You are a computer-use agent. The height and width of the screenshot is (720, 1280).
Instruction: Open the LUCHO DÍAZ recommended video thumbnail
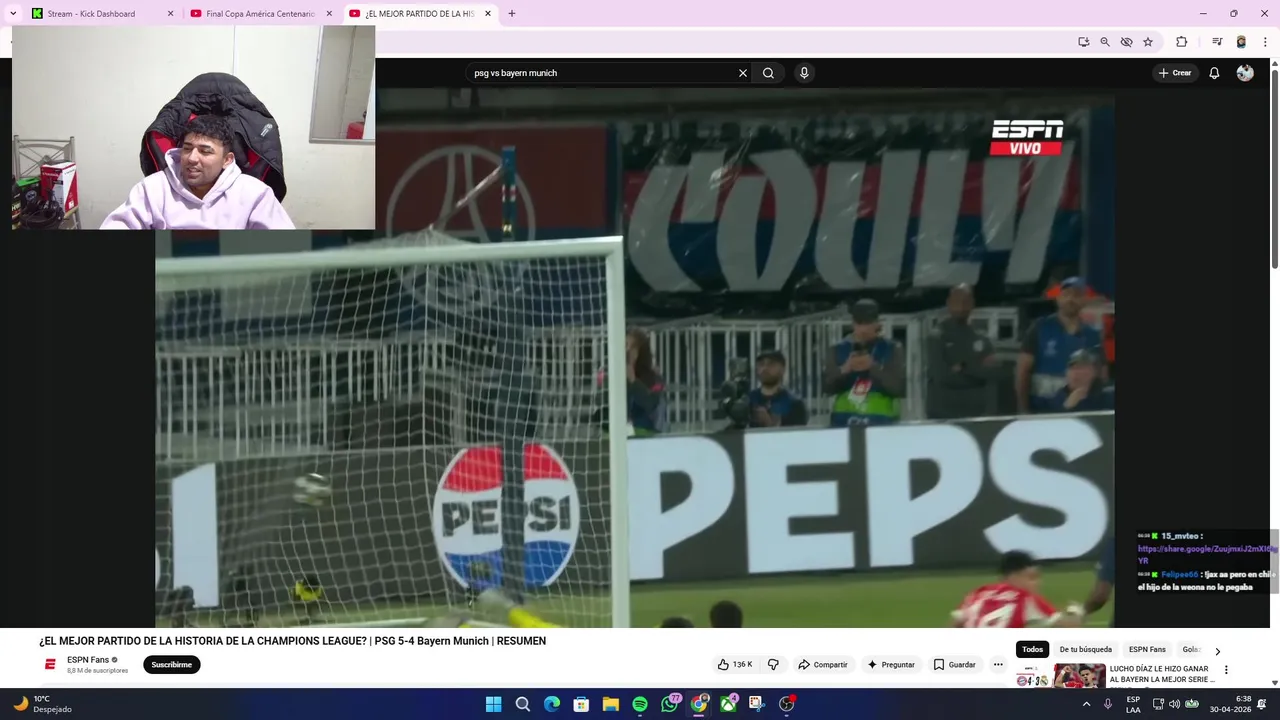pyautogui.click(x=1061, y=675)
